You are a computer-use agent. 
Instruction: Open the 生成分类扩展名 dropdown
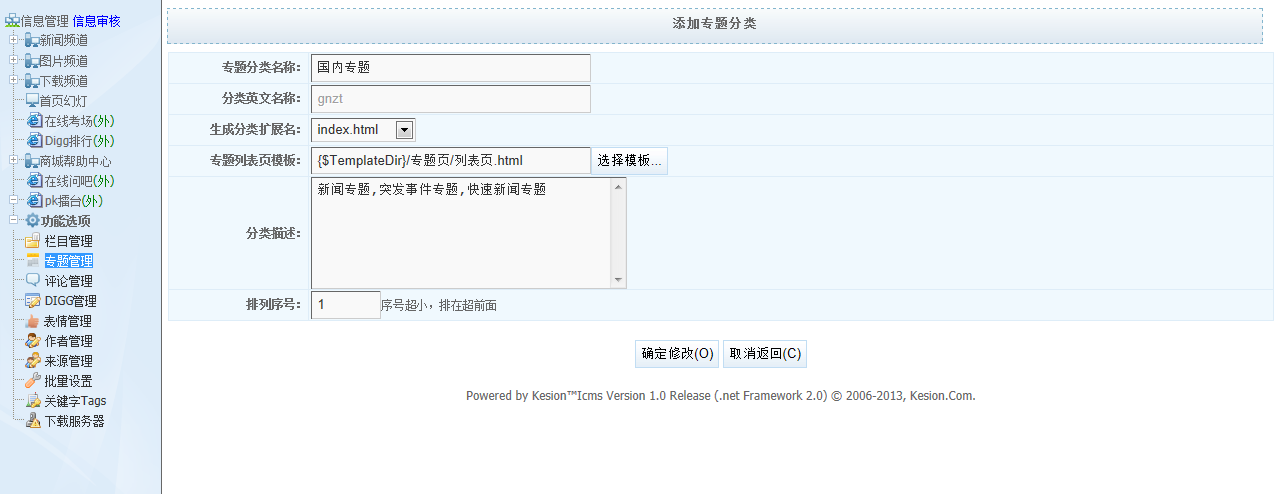click(404, 129)
